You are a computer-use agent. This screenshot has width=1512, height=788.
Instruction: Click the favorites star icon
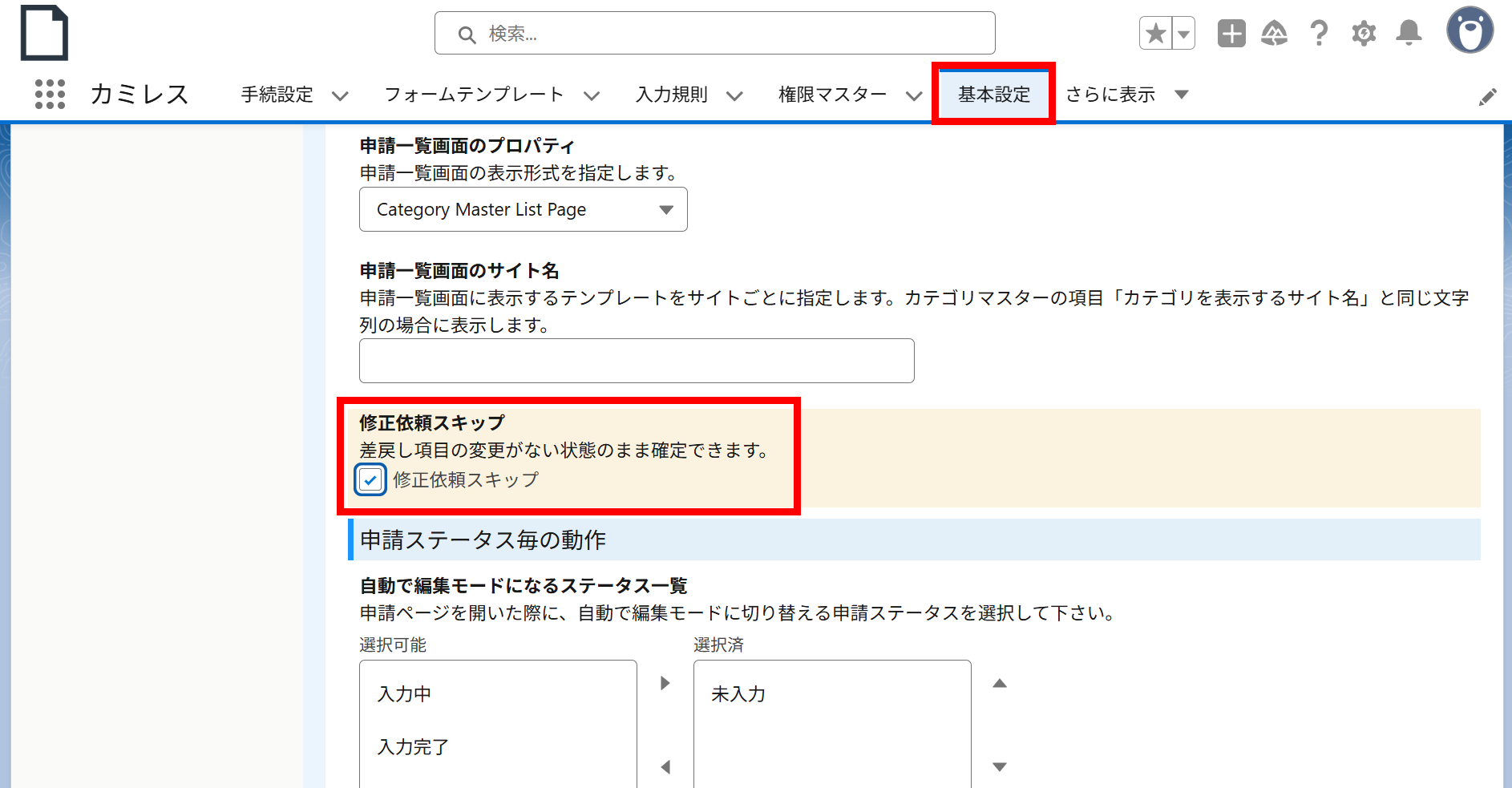click(x=1155, y=34)
